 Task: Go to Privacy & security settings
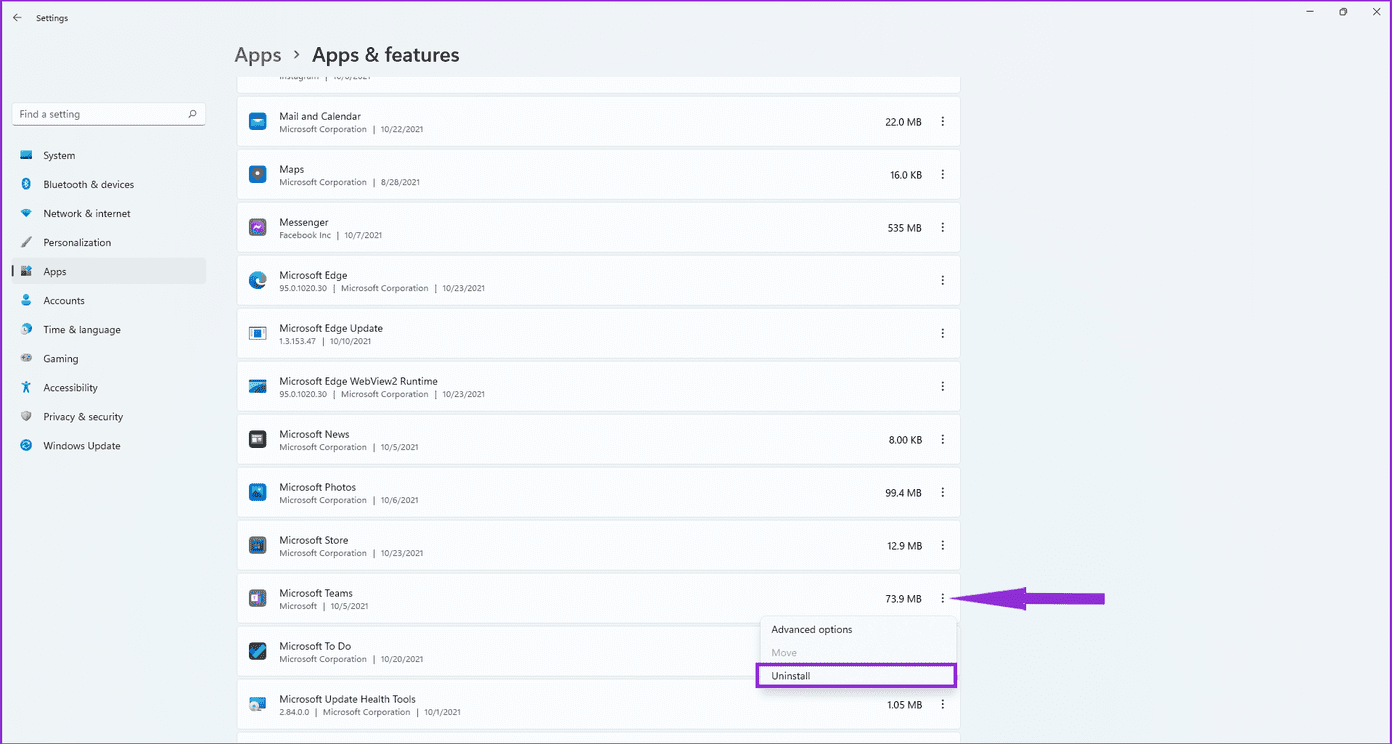point(109,417)
